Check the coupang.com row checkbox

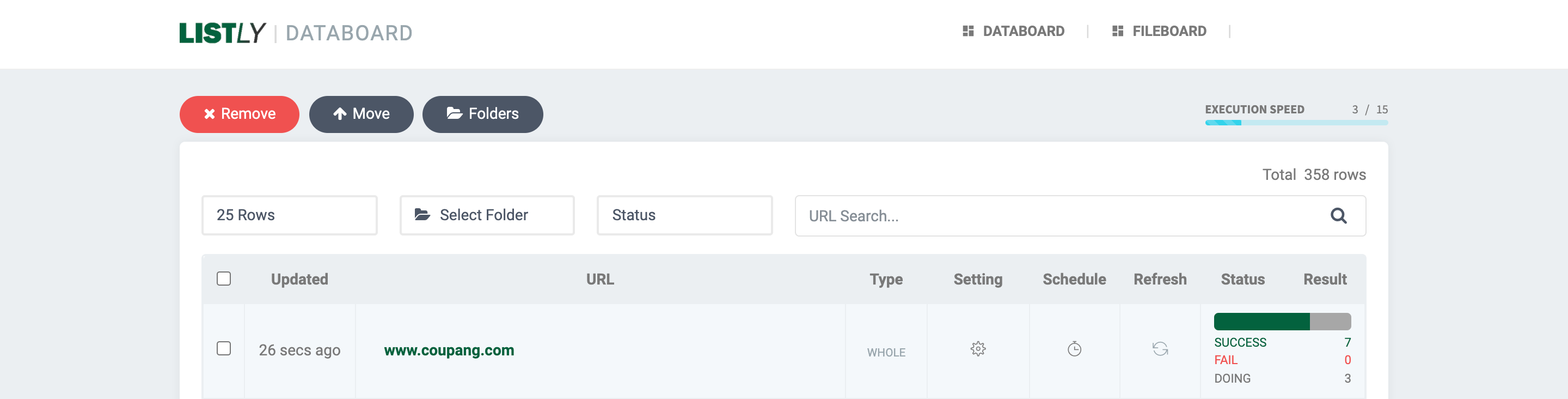(x=224, y=348)
